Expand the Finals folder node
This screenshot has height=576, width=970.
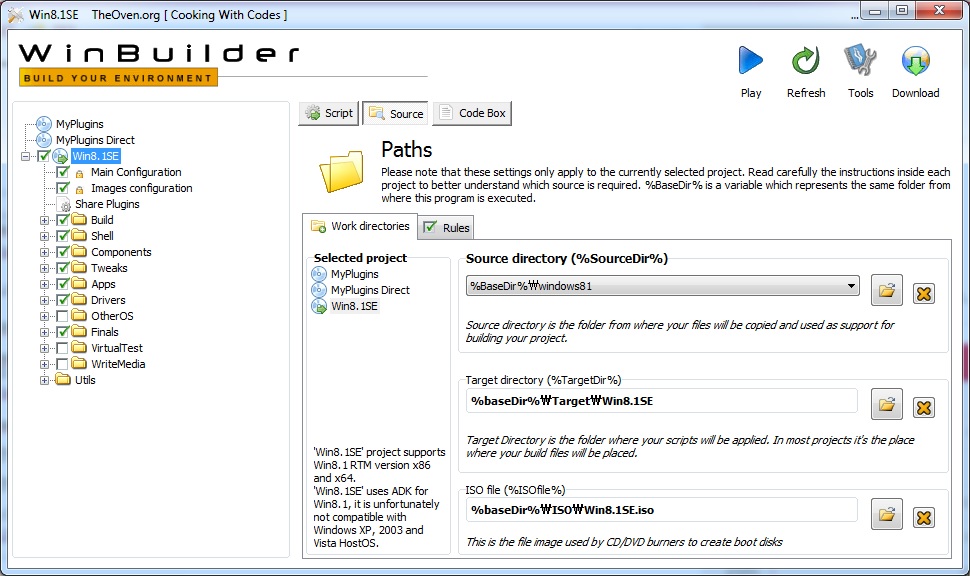point(44,332)
